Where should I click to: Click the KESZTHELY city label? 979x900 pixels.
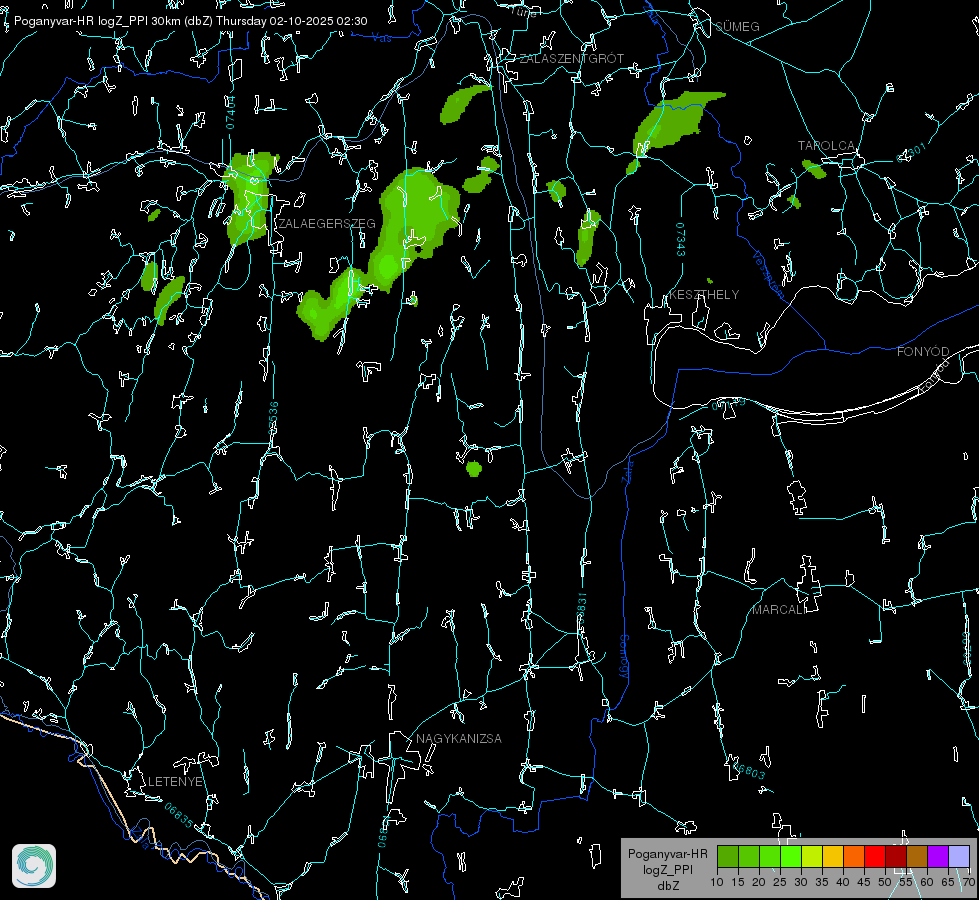click(x=704, y=294)
